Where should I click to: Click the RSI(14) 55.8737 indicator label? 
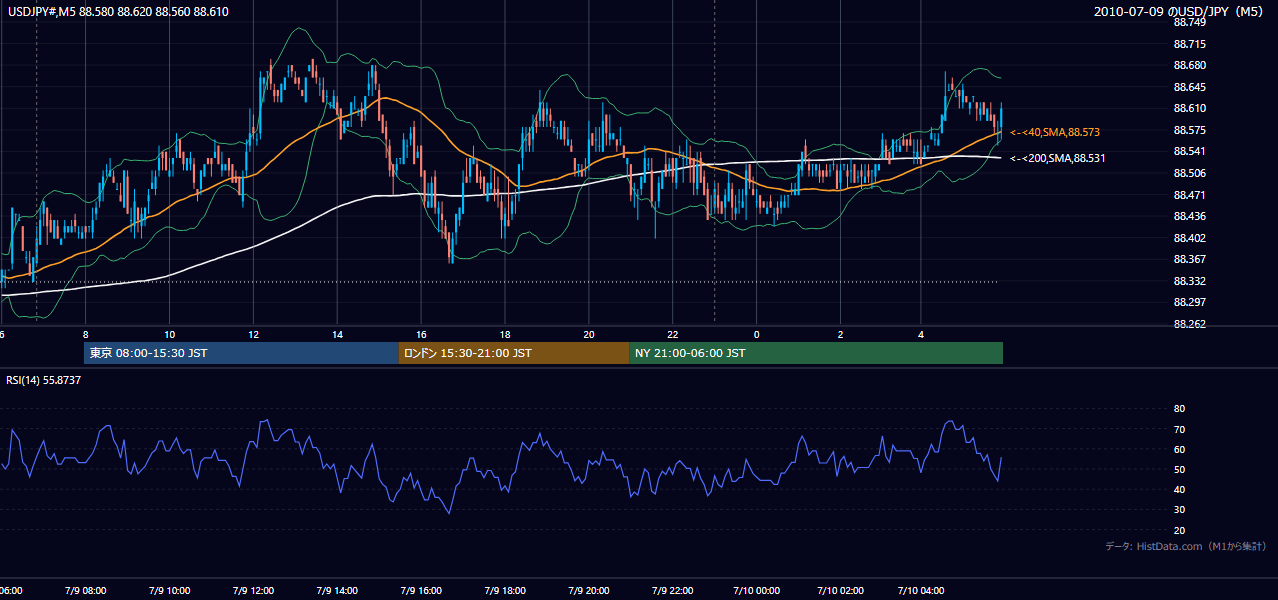pos(44,380)
